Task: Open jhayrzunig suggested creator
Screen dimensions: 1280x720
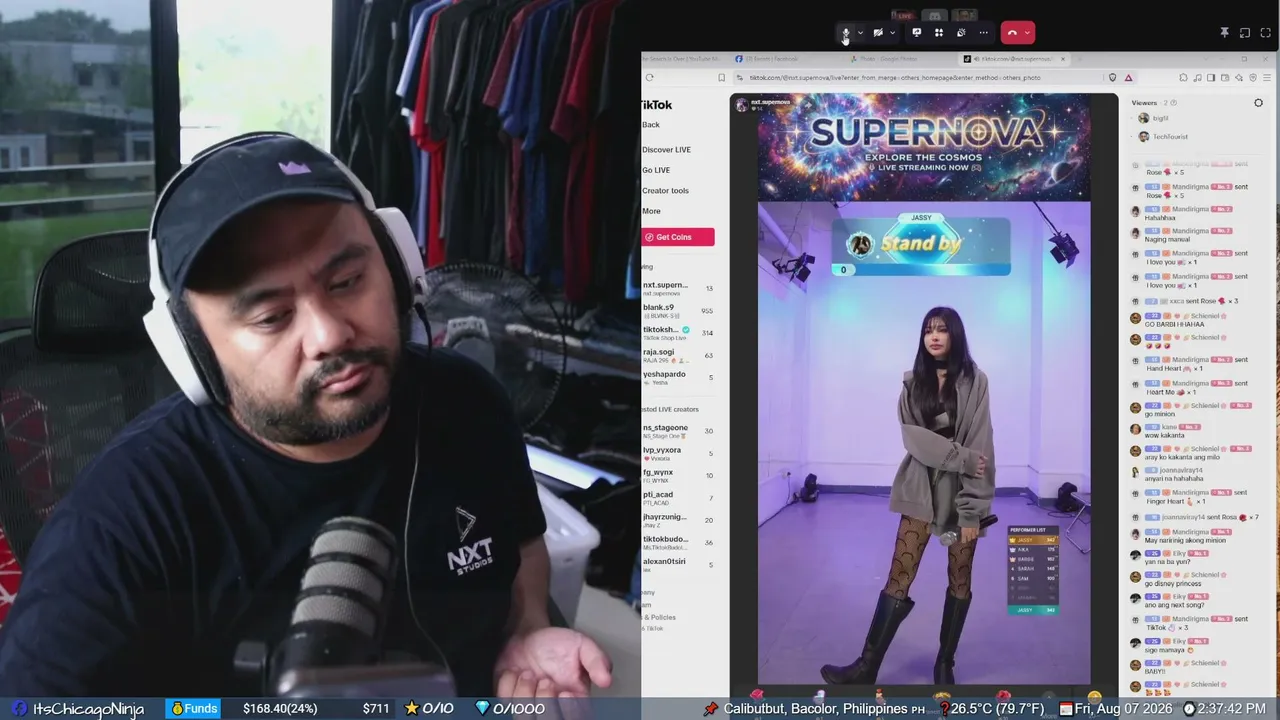Action: click(x=678, y=520)
